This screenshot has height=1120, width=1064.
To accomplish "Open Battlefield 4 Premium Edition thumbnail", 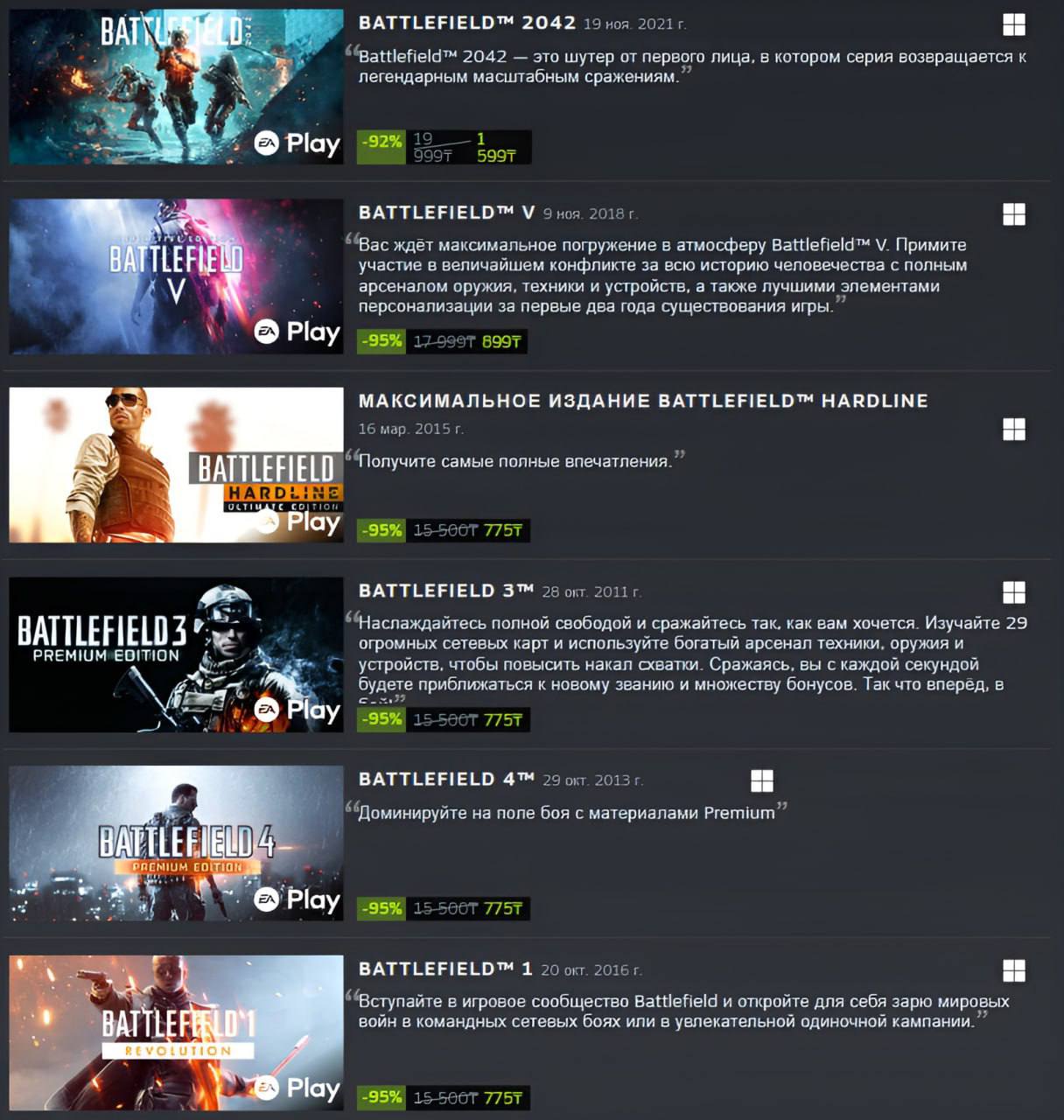I will click(176, 843).
